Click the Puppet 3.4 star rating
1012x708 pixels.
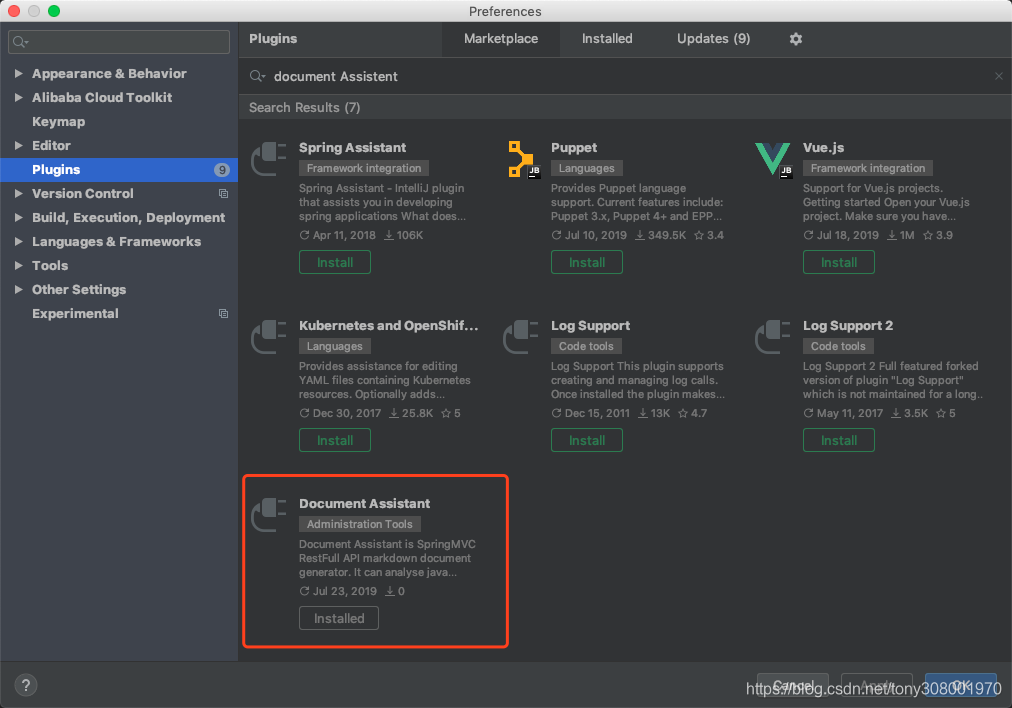(x=709, y=236)
